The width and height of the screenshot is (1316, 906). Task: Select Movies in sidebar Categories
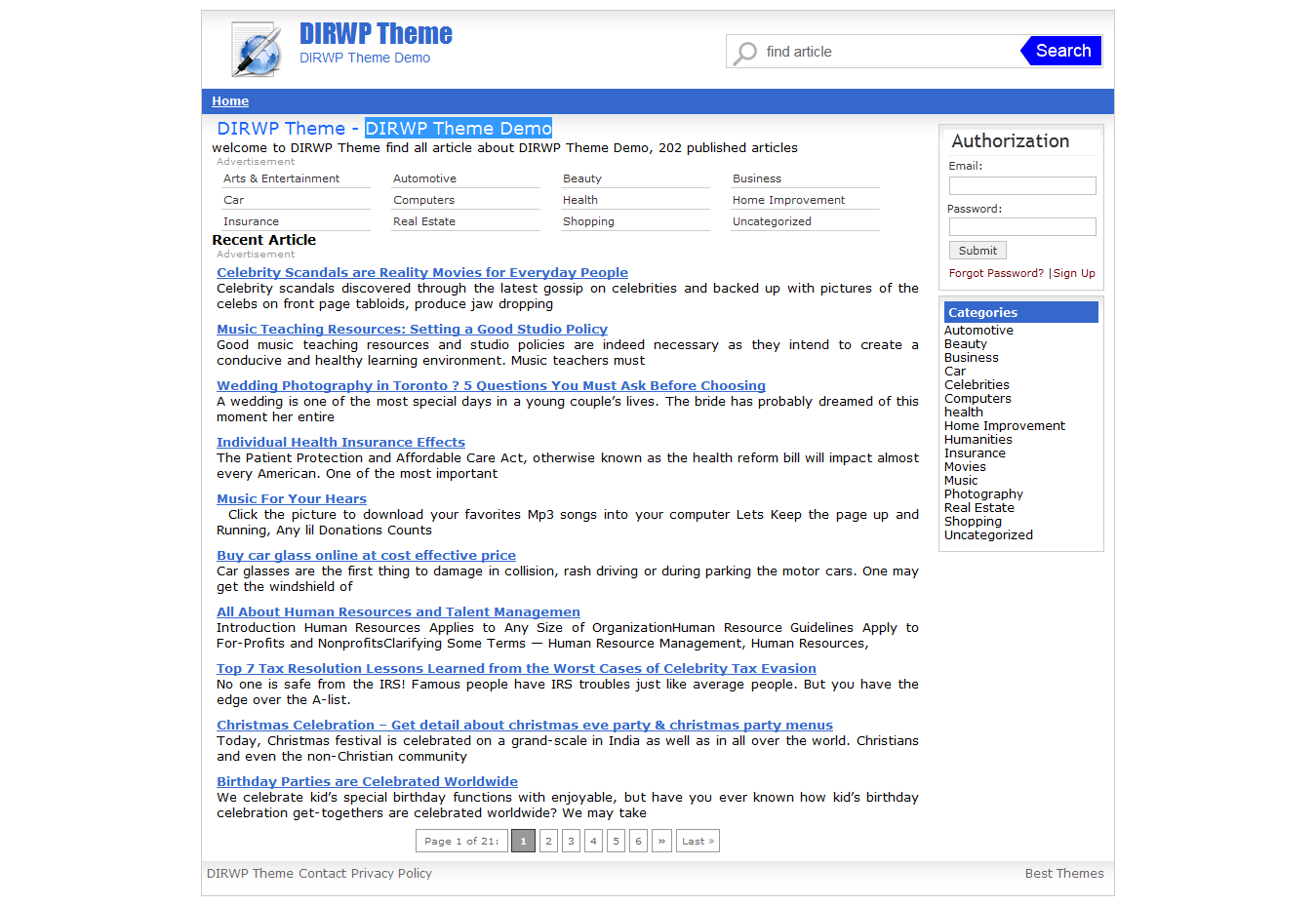tap(965, 467)
